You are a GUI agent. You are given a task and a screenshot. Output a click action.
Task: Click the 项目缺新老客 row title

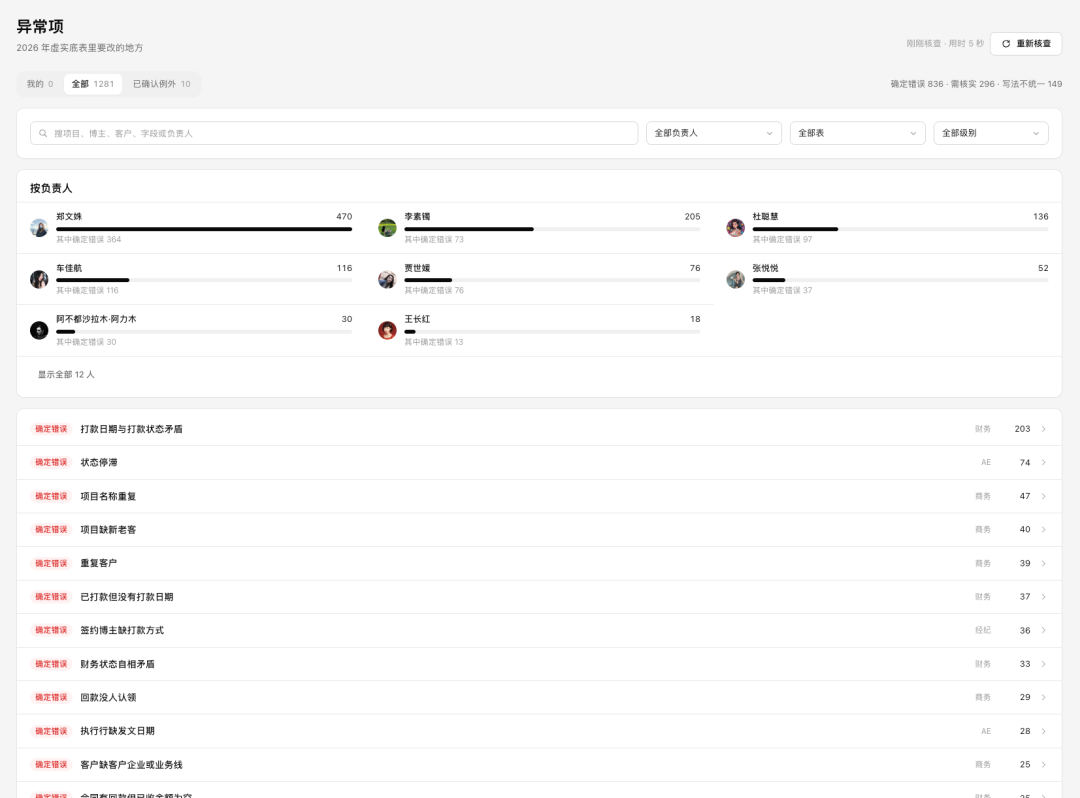[x=108, y=529]
